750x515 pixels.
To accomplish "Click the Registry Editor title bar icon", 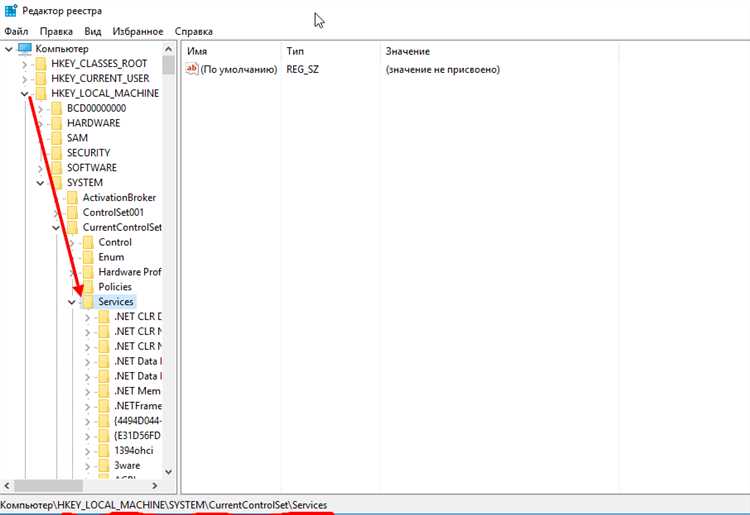I will tap(10, 10).
